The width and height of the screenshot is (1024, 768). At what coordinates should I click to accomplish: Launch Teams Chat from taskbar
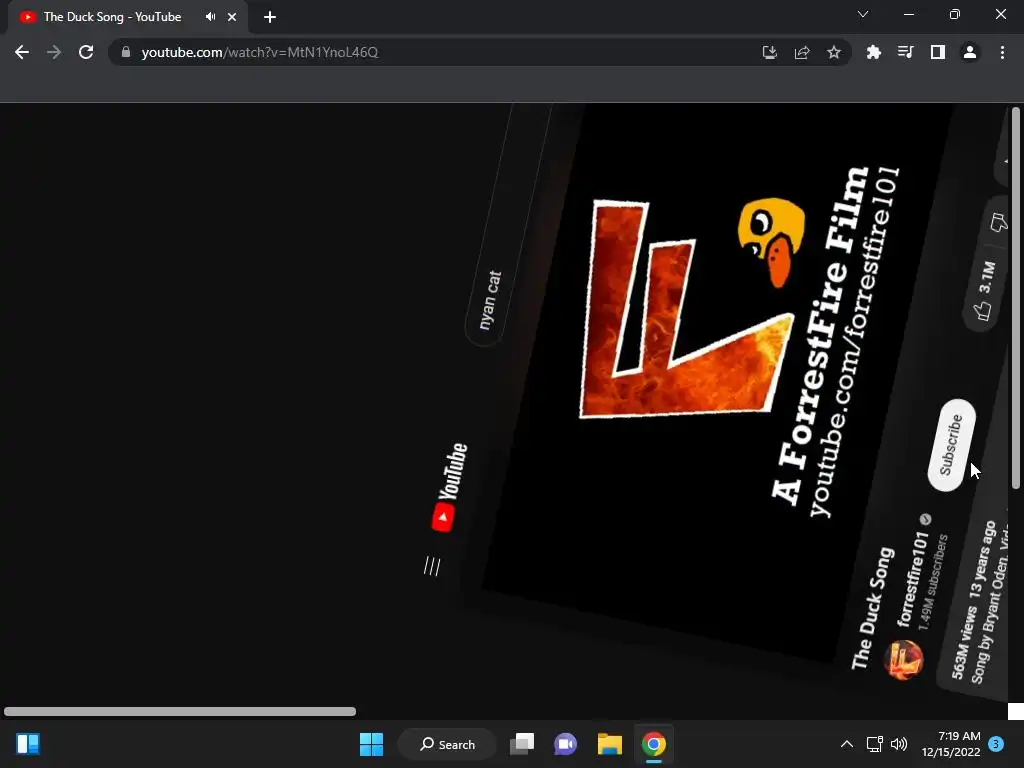tap(566, 744)
